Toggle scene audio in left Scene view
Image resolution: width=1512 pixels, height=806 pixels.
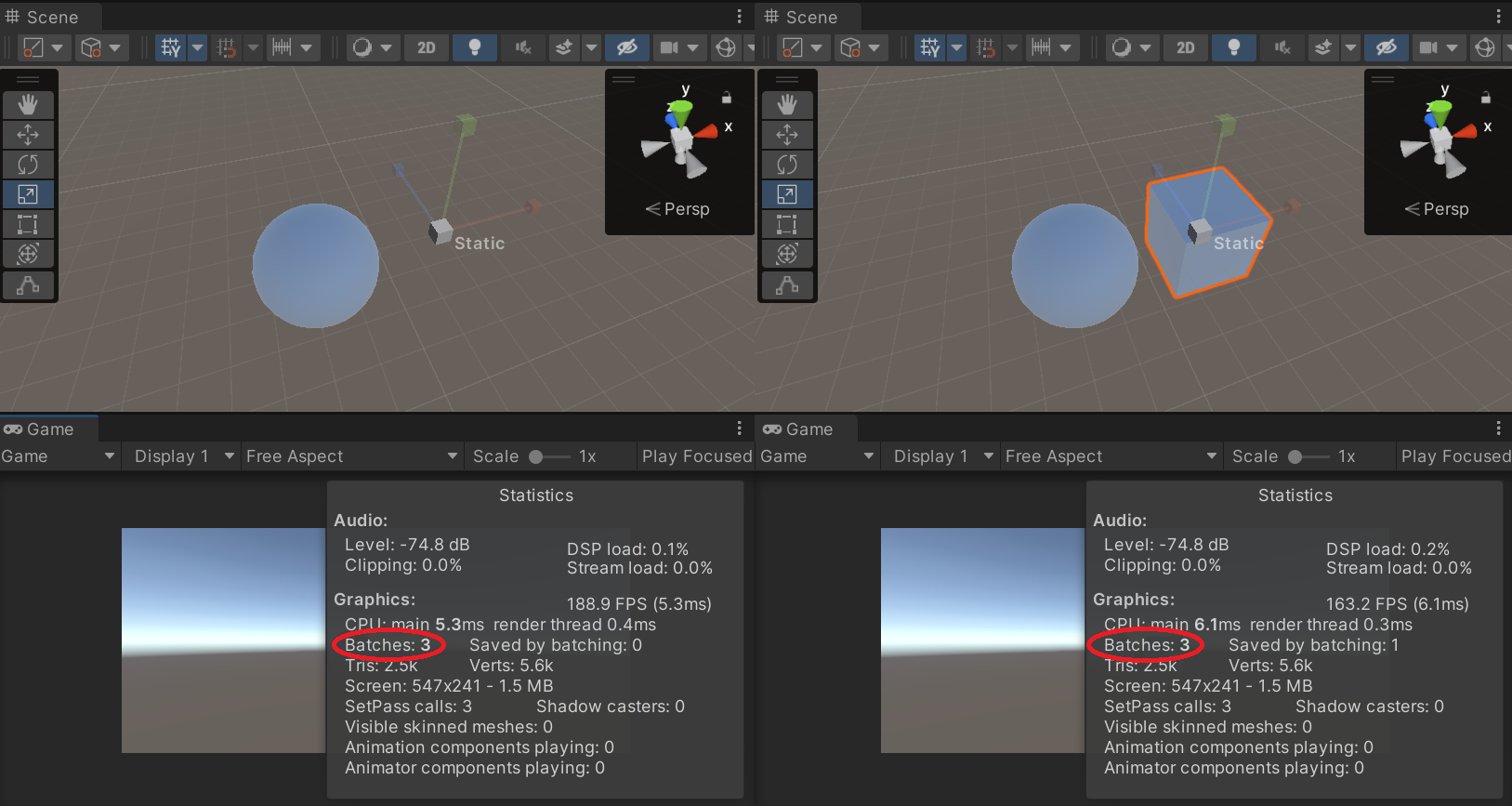(x=523, y=47)
